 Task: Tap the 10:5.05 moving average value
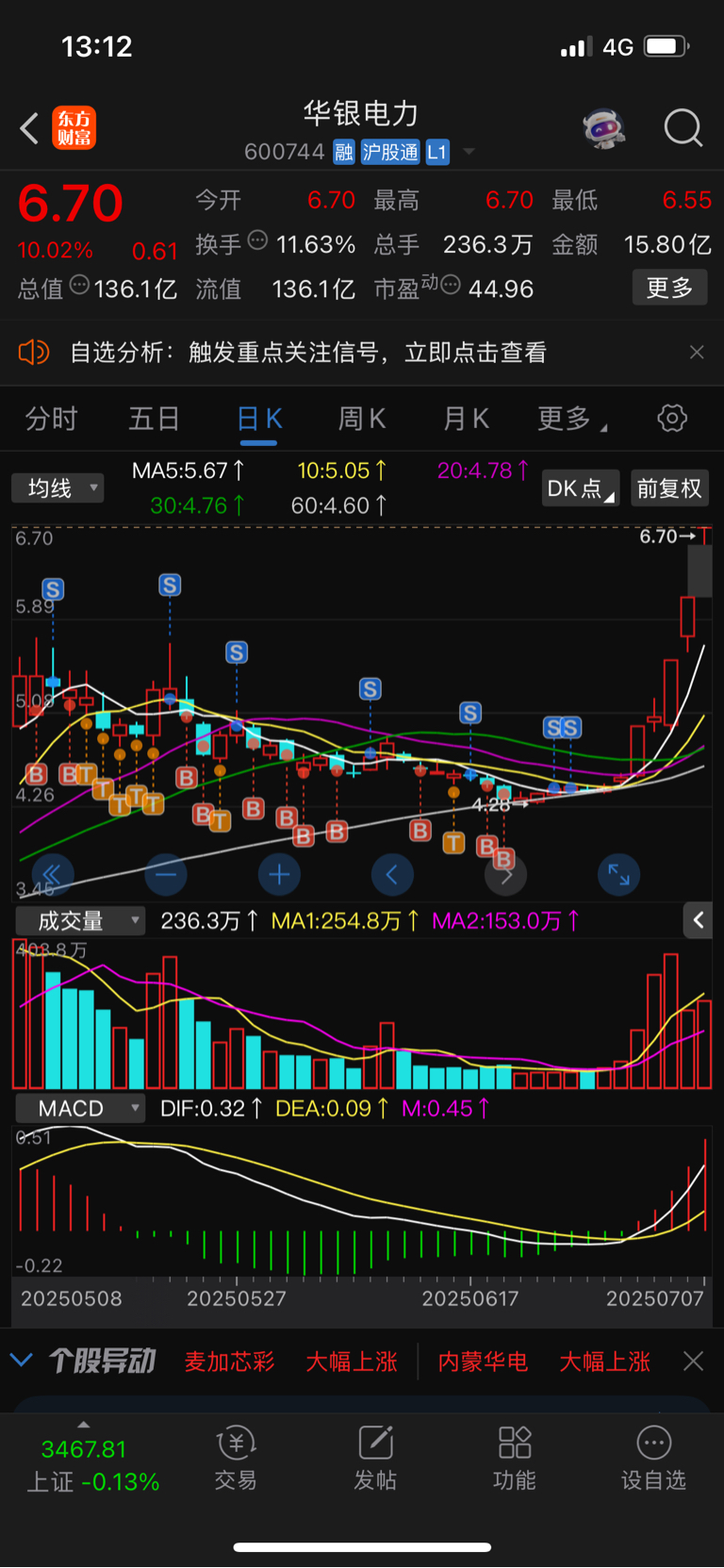[342, 470]
